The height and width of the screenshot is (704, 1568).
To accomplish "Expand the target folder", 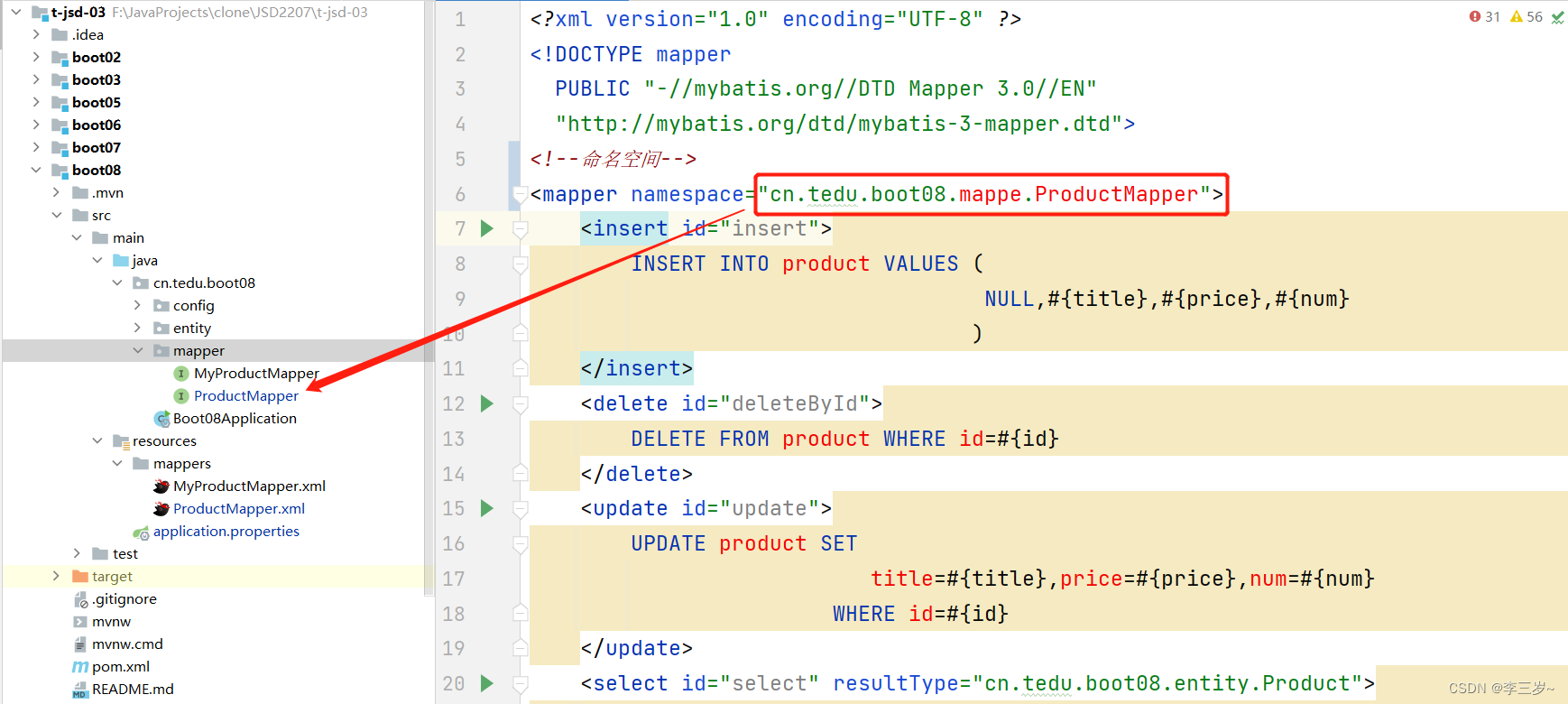I will [57, 577].
